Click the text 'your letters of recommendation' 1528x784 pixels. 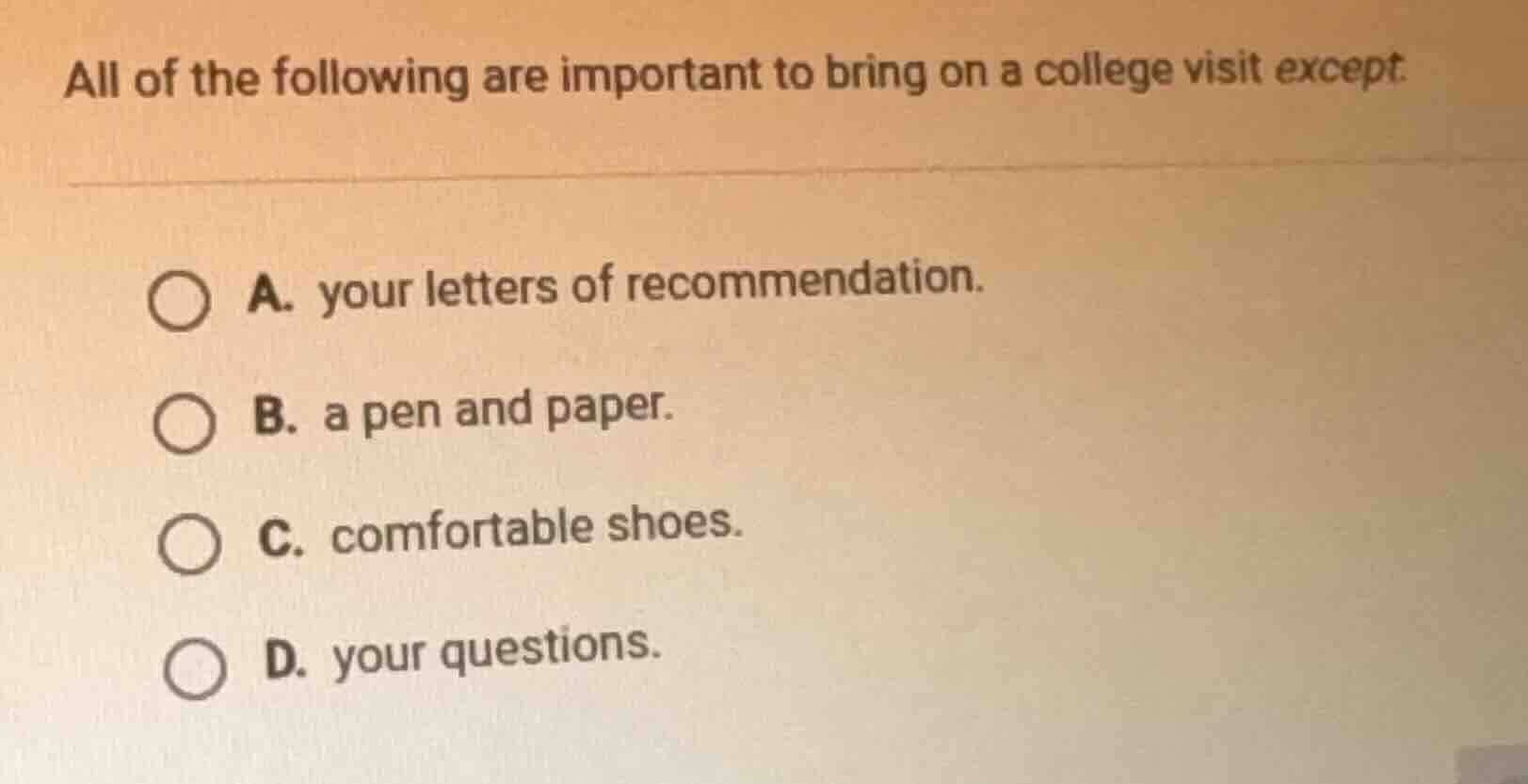click(650, 287)
